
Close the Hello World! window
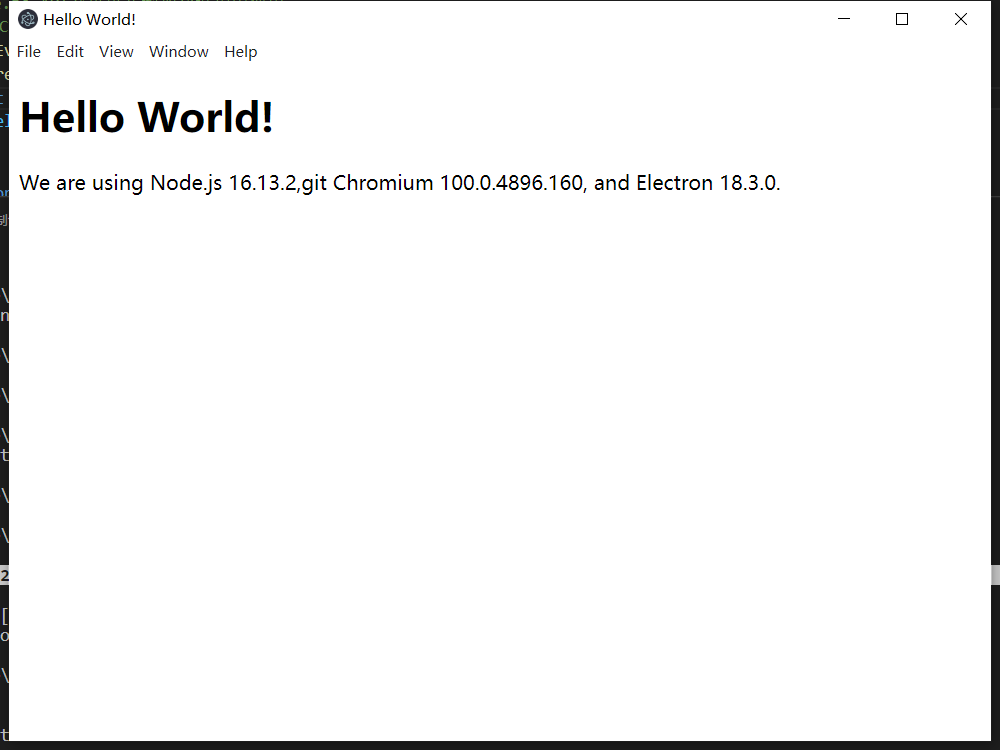tap(960, 19)
